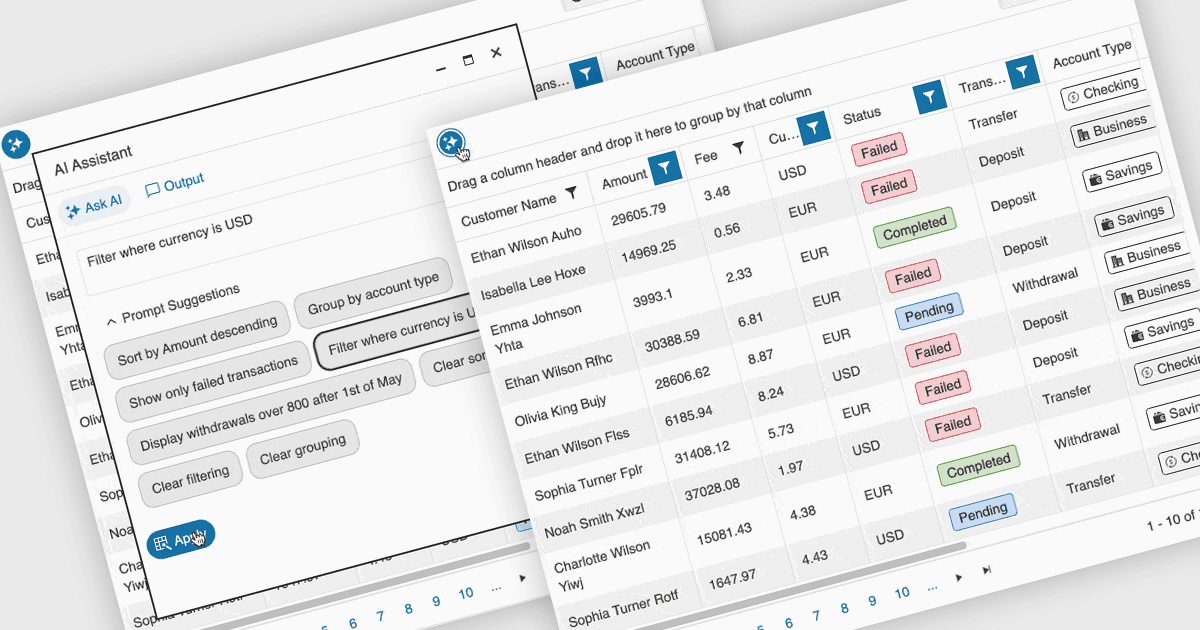Open the AI assistant button on the back grid
Screen dimensions: 1200x630
15,145
